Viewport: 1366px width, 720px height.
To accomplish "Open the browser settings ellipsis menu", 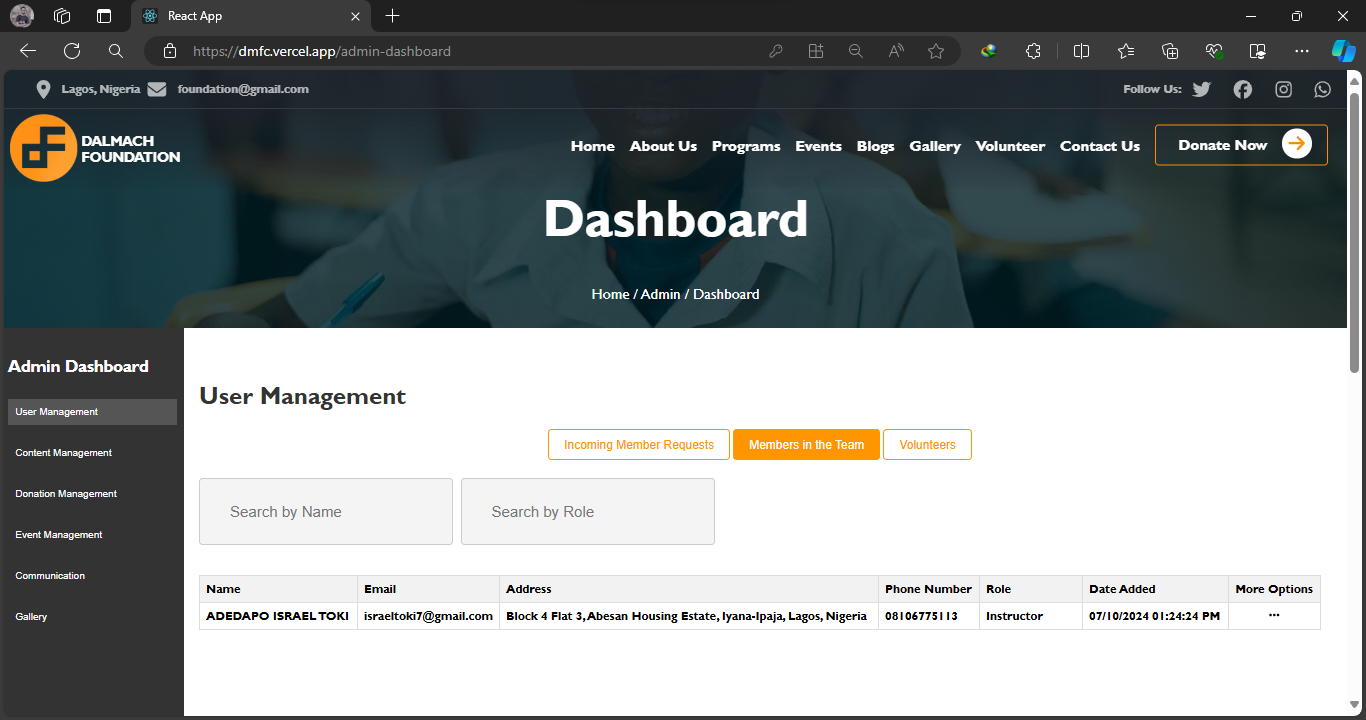I will [1301, 50].
